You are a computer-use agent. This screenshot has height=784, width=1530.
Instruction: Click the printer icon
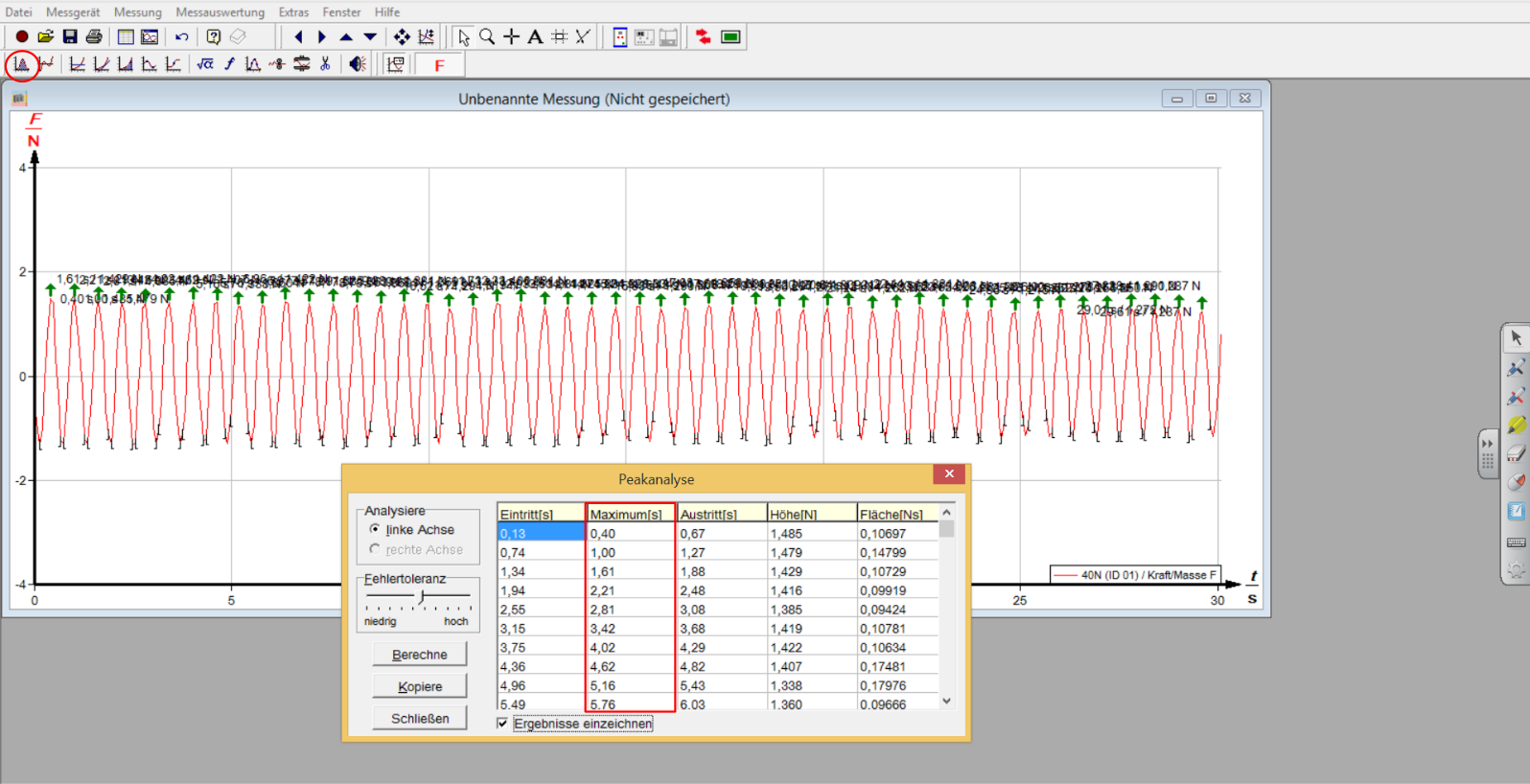[94, 37]
